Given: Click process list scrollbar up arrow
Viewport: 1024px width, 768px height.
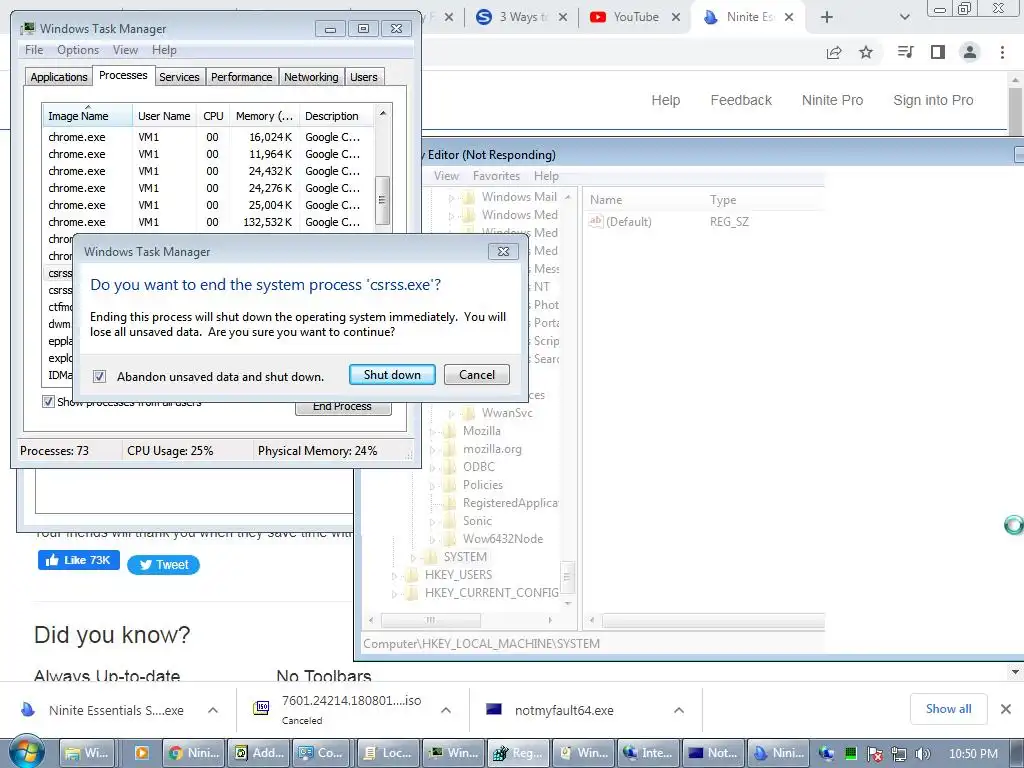Looking at the screenshot, I should [383, 114].
